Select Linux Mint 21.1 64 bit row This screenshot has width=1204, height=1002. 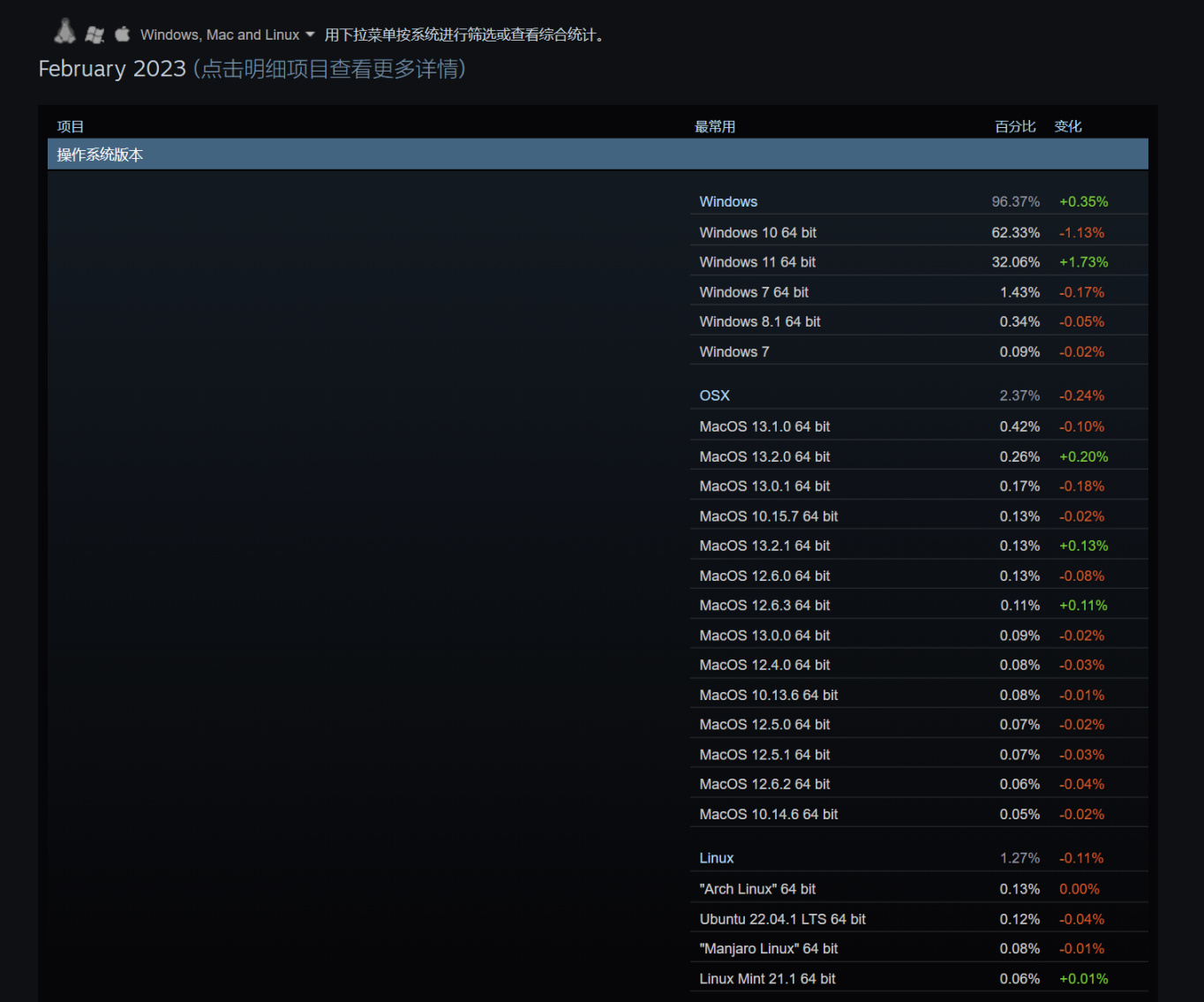tap(919, 978)
